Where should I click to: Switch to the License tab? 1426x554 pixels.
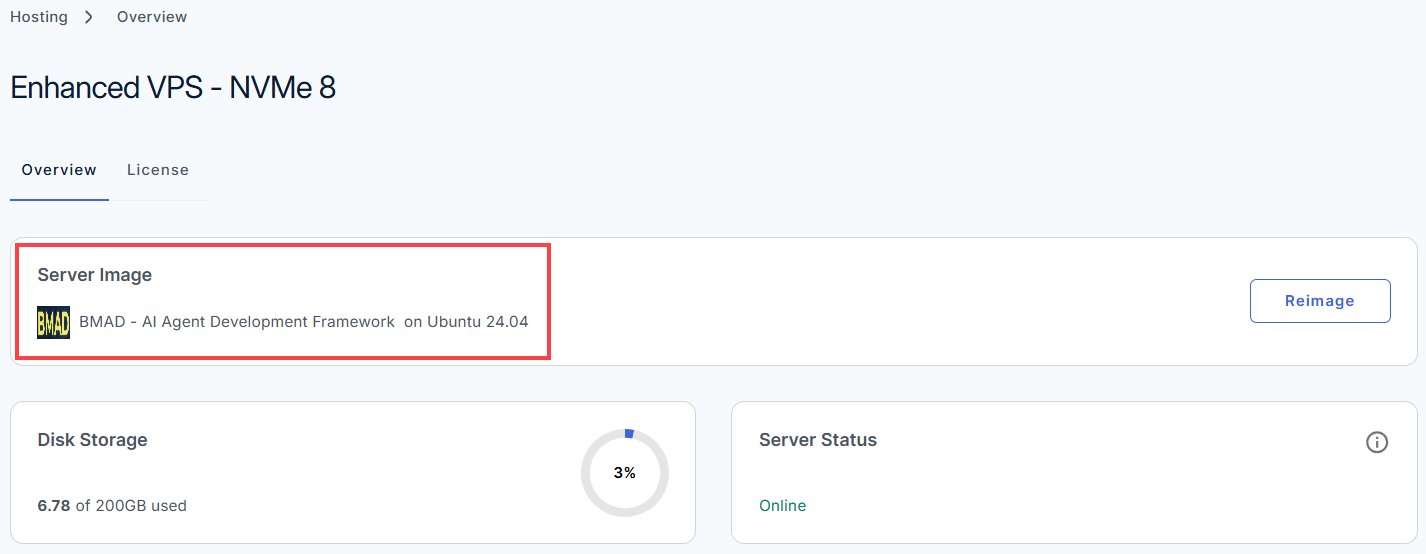click(x=158, y=170)
